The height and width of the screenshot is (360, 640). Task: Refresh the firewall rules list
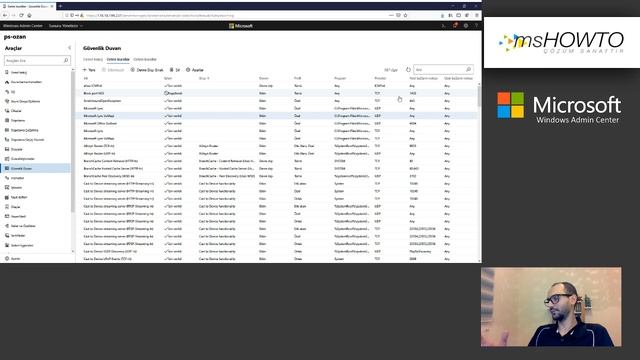coord(408,70)
